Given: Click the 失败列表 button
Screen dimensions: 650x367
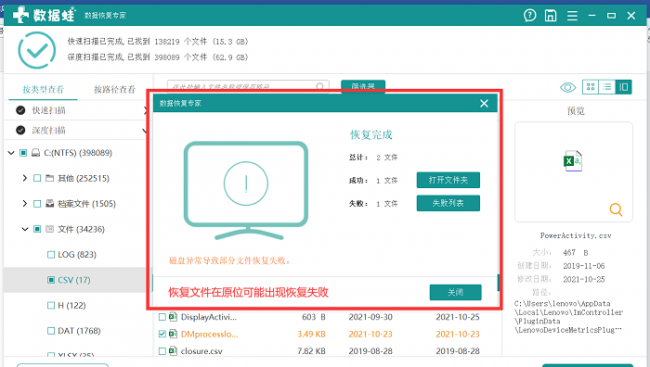Looking at the screenshot, I should [x=448, y=203].
